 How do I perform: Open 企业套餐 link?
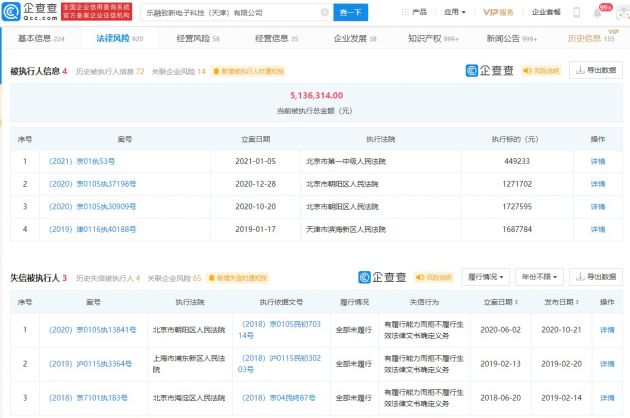pos(546,12)
